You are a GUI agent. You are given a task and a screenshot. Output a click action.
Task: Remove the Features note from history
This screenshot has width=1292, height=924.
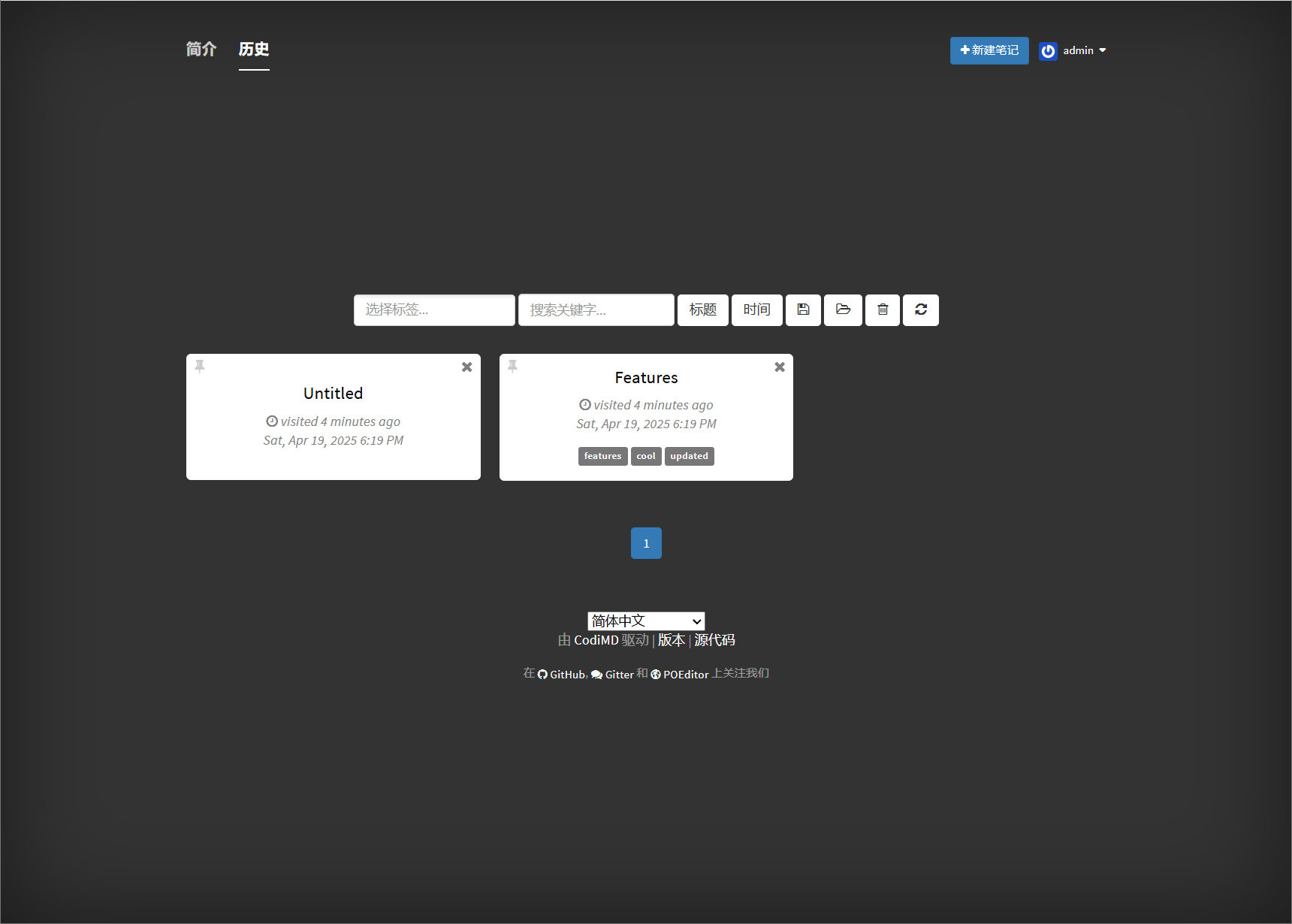coord(780,367)
